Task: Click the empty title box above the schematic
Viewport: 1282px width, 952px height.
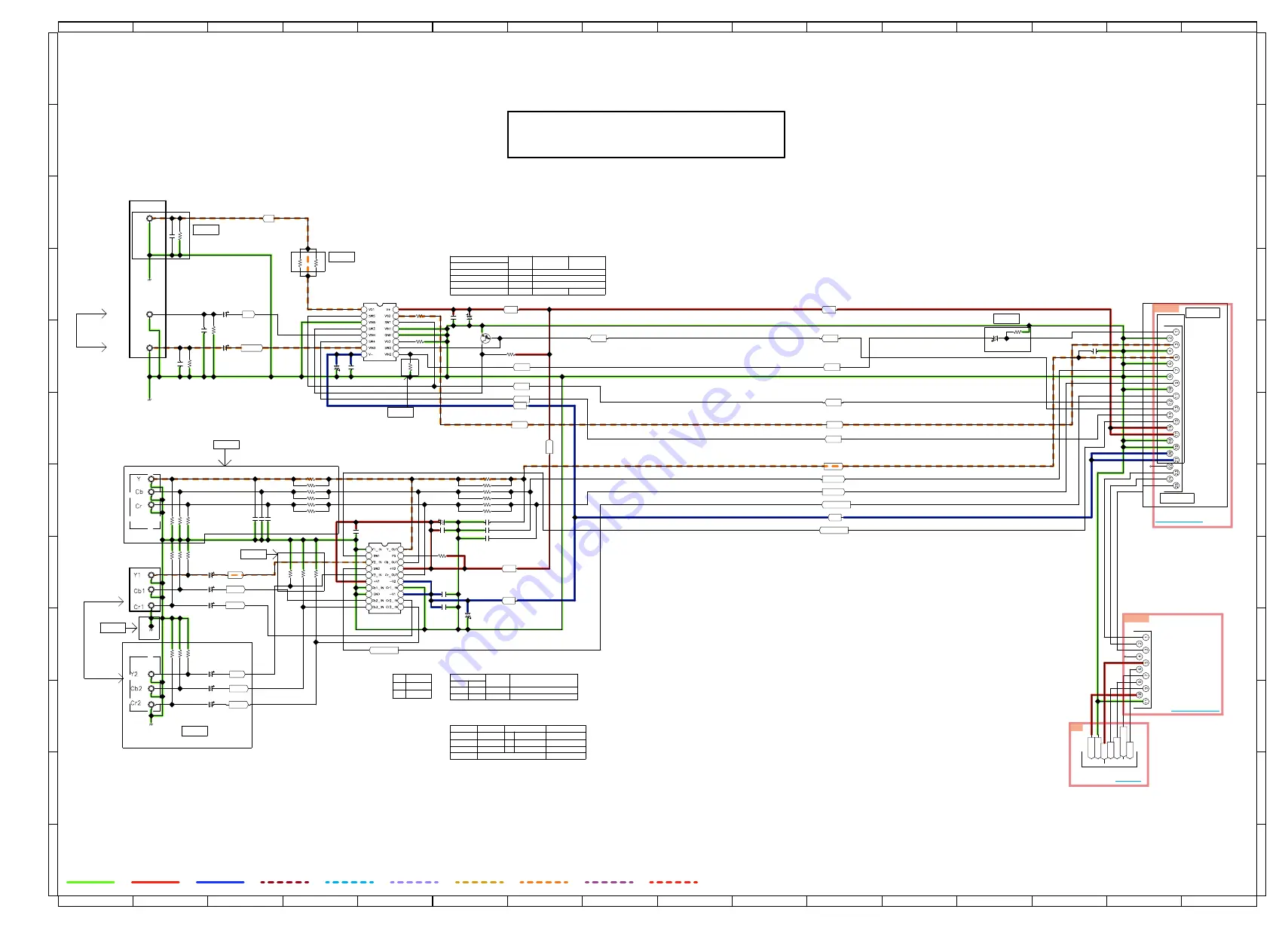Action: [646, 135]
